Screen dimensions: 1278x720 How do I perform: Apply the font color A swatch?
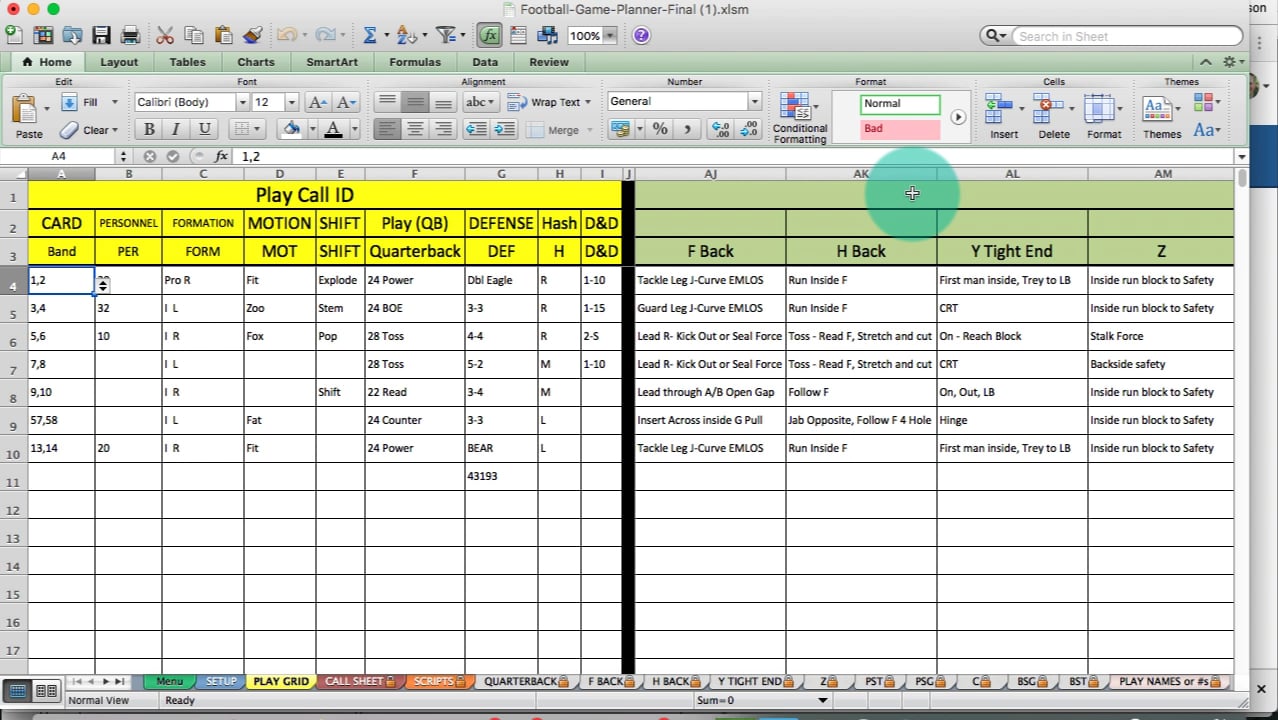333,129
